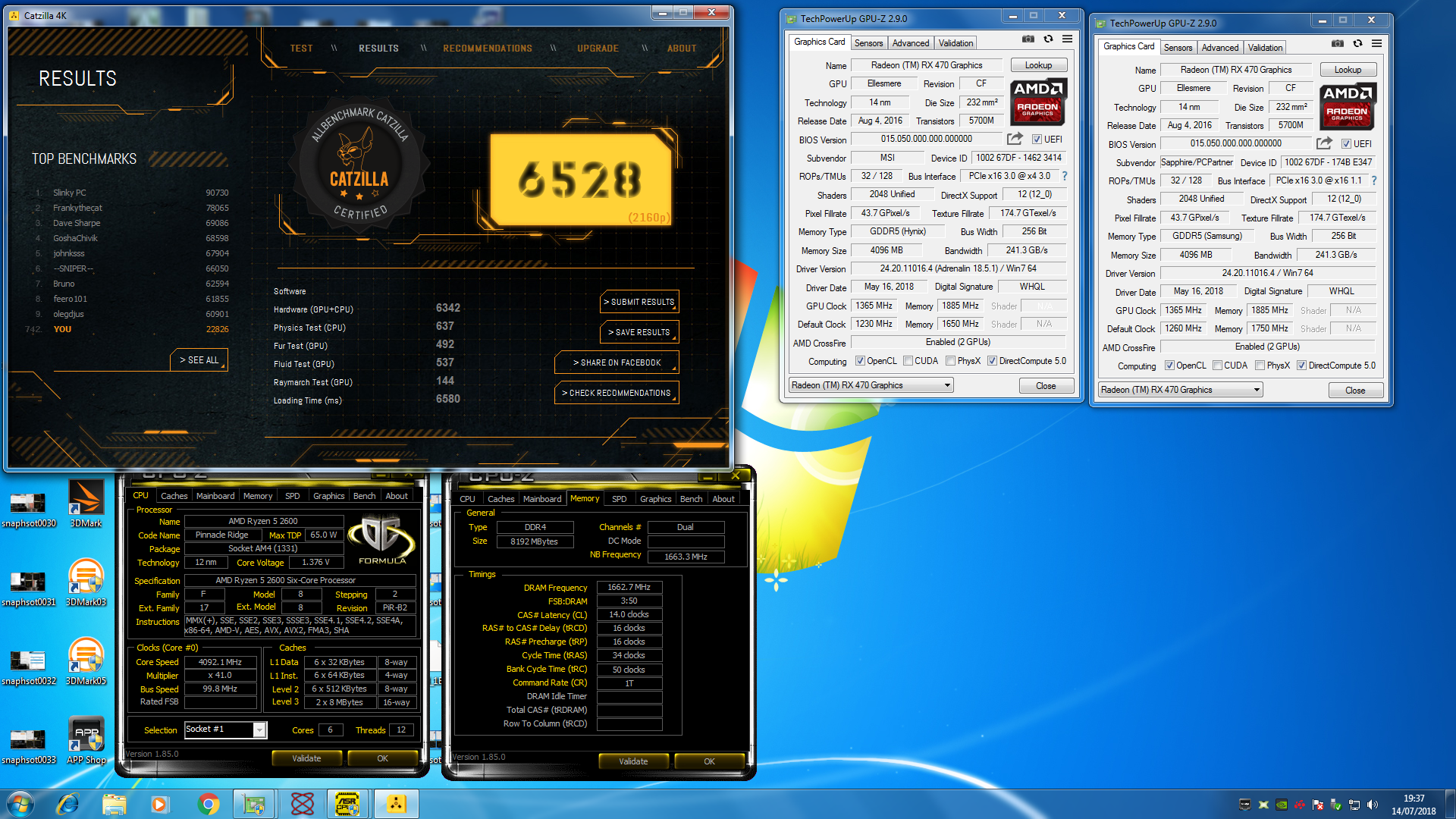Open UPGRADE tab in Catzilla
Screen dimensions: 1456x819
tap(598, 48)
